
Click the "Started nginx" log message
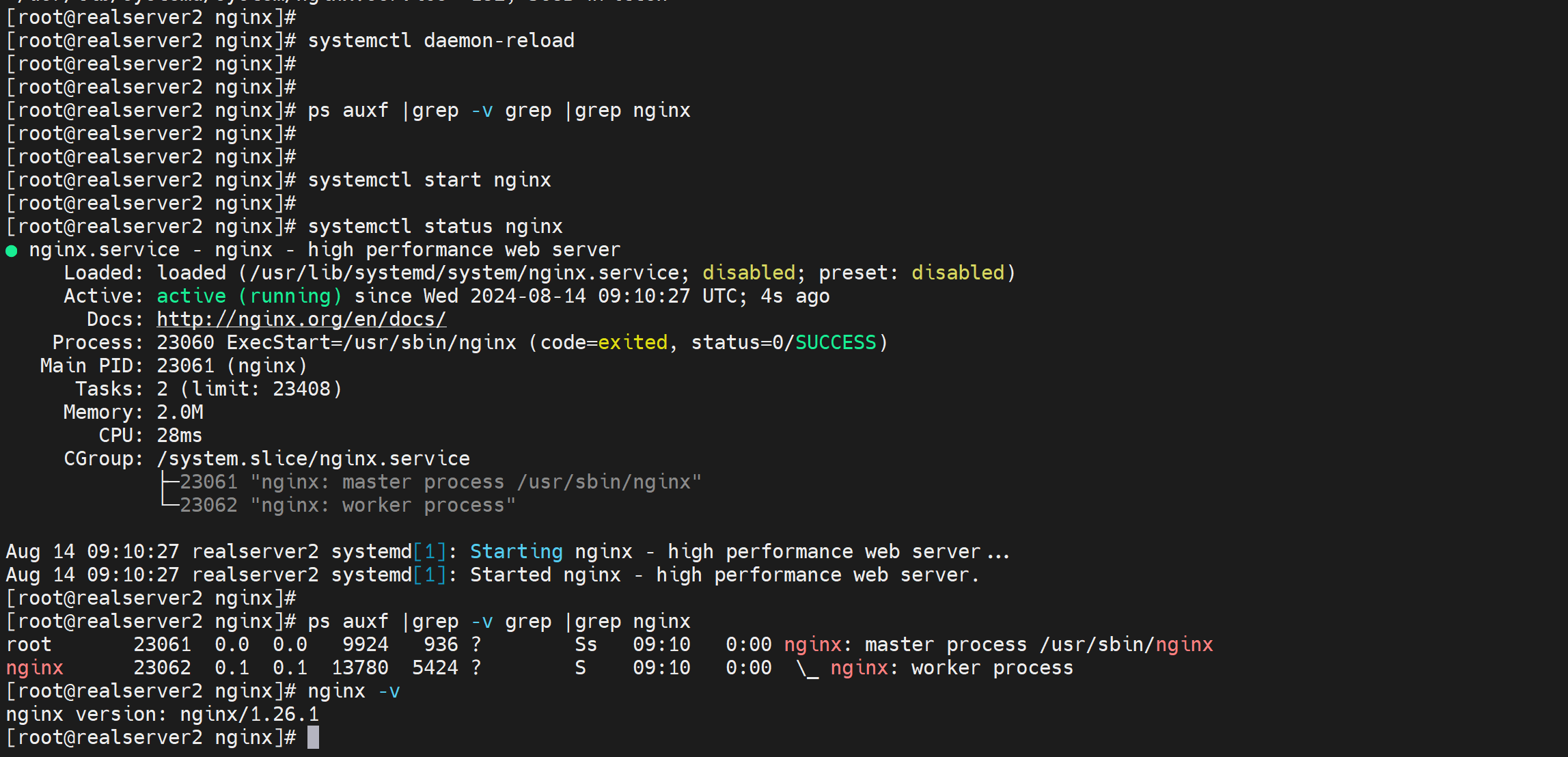[x=545, y=575]
